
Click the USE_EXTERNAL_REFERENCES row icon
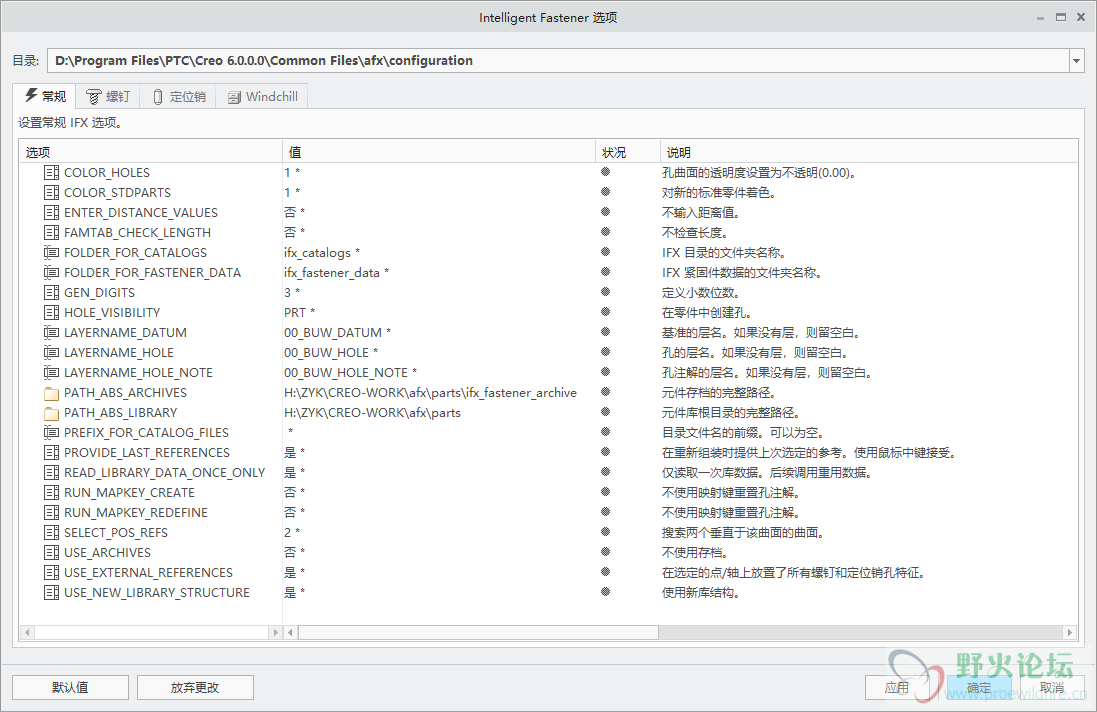pos(51,572)
